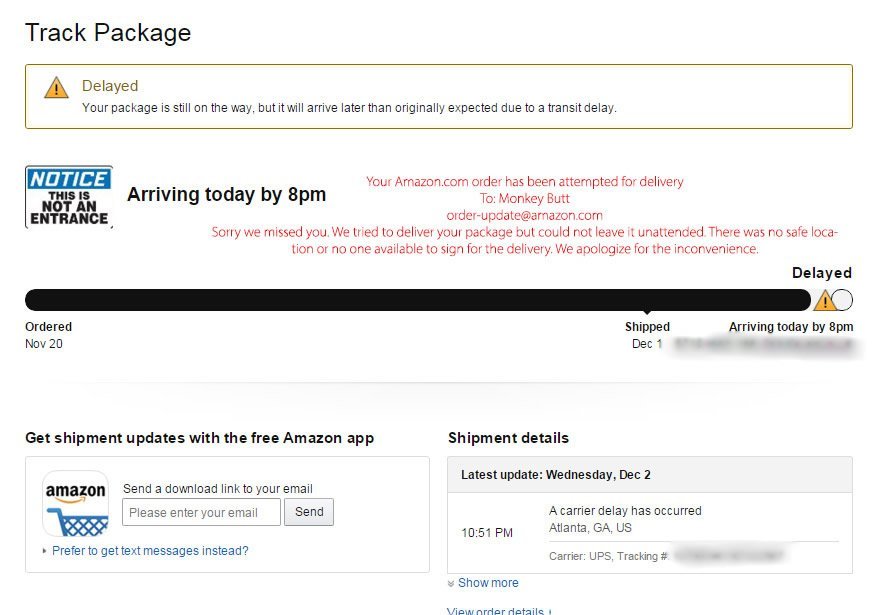
Task: Click the '10:51 PM' timestamp
Action: coord(487,533)
